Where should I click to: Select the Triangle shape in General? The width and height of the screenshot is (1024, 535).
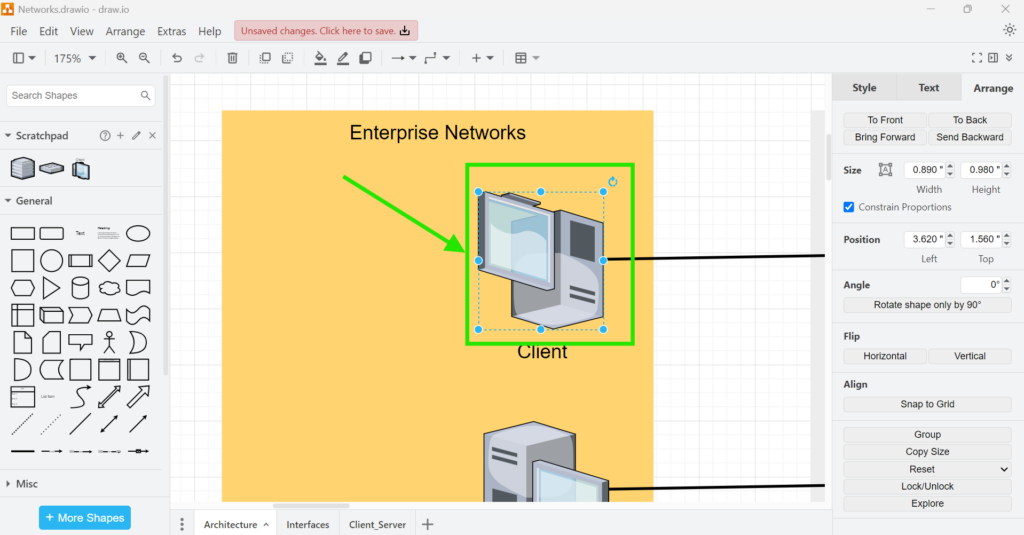(x=51, y=288)
